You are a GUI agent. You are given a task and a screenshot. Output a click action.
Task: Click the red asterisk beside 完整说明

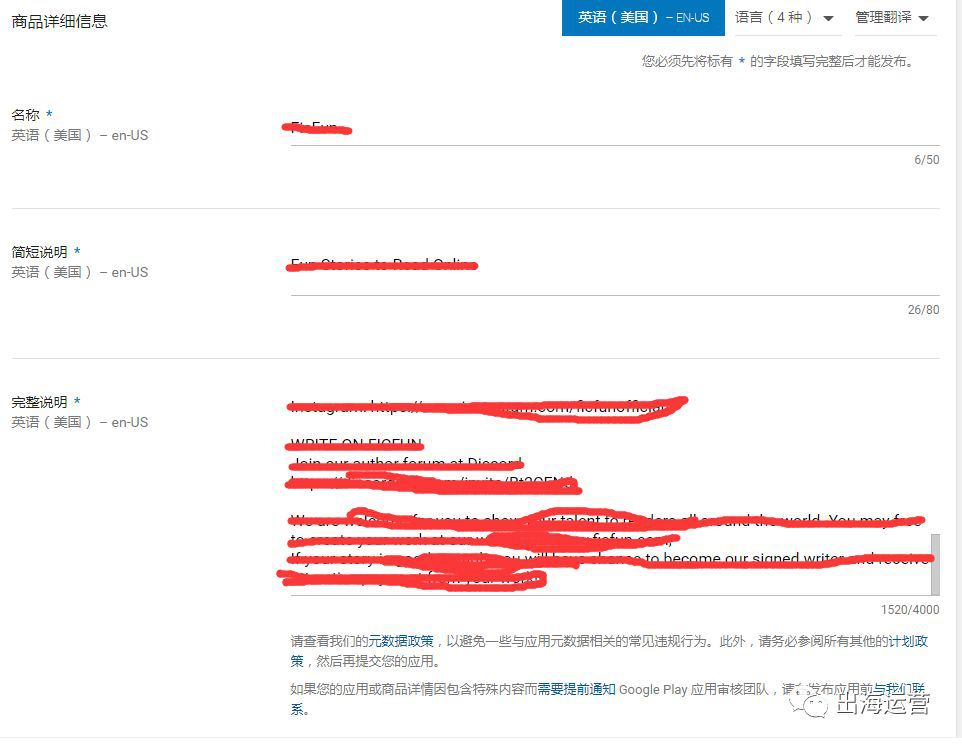coord(78,401)
